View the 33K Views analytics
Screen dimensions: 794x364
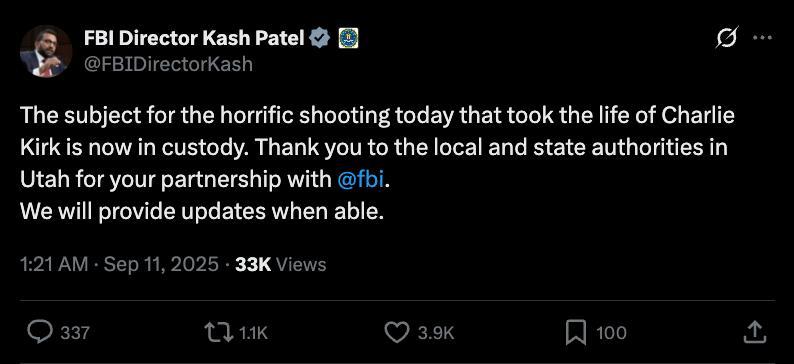click(281, 265)
